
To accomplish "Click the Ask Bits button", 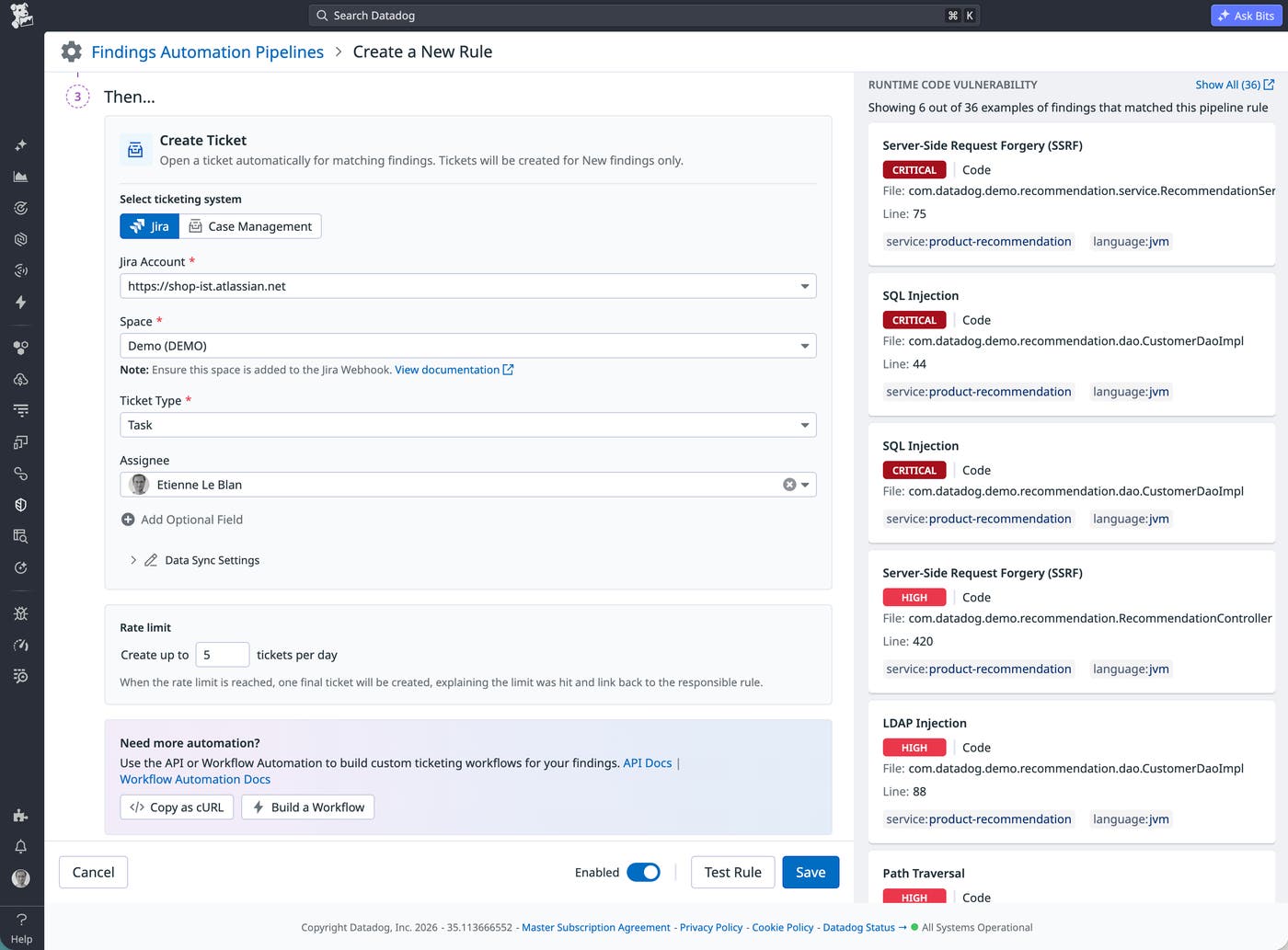I will coord(1246,16).
